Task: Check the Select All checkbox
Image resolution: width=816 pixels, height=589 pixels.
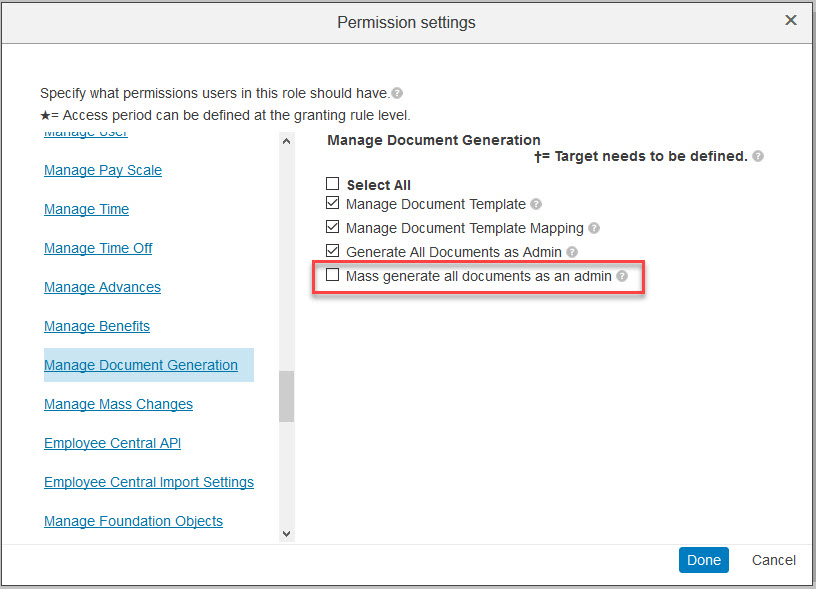Action: point(333,184)
